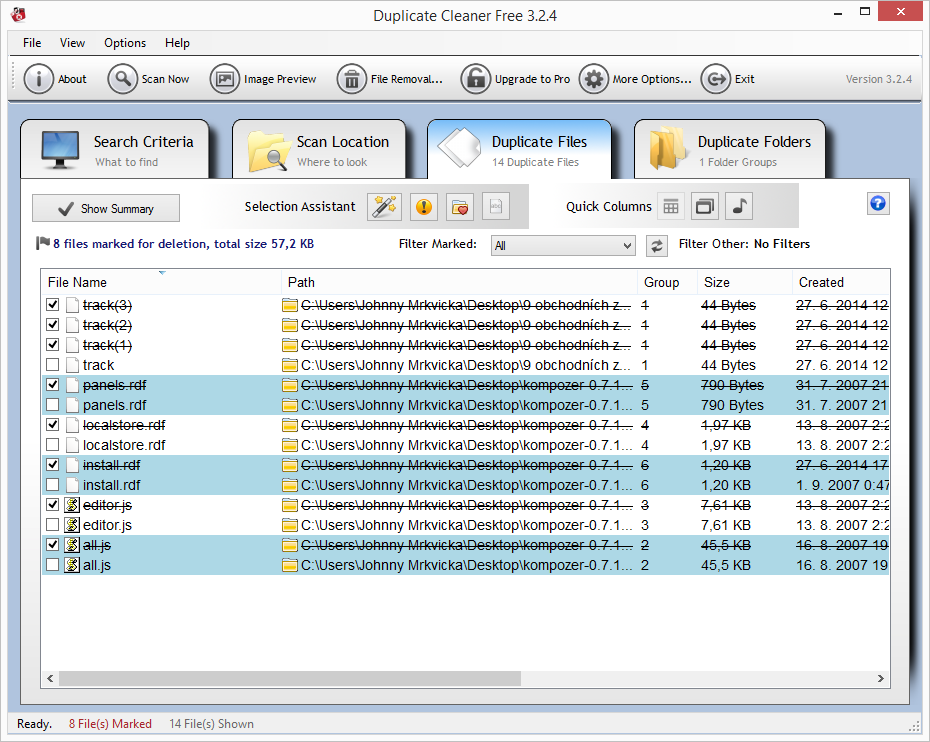Screen dimensions: 930x742
Task: Sort by the File Name column header
Action: (x=161, y=282)
